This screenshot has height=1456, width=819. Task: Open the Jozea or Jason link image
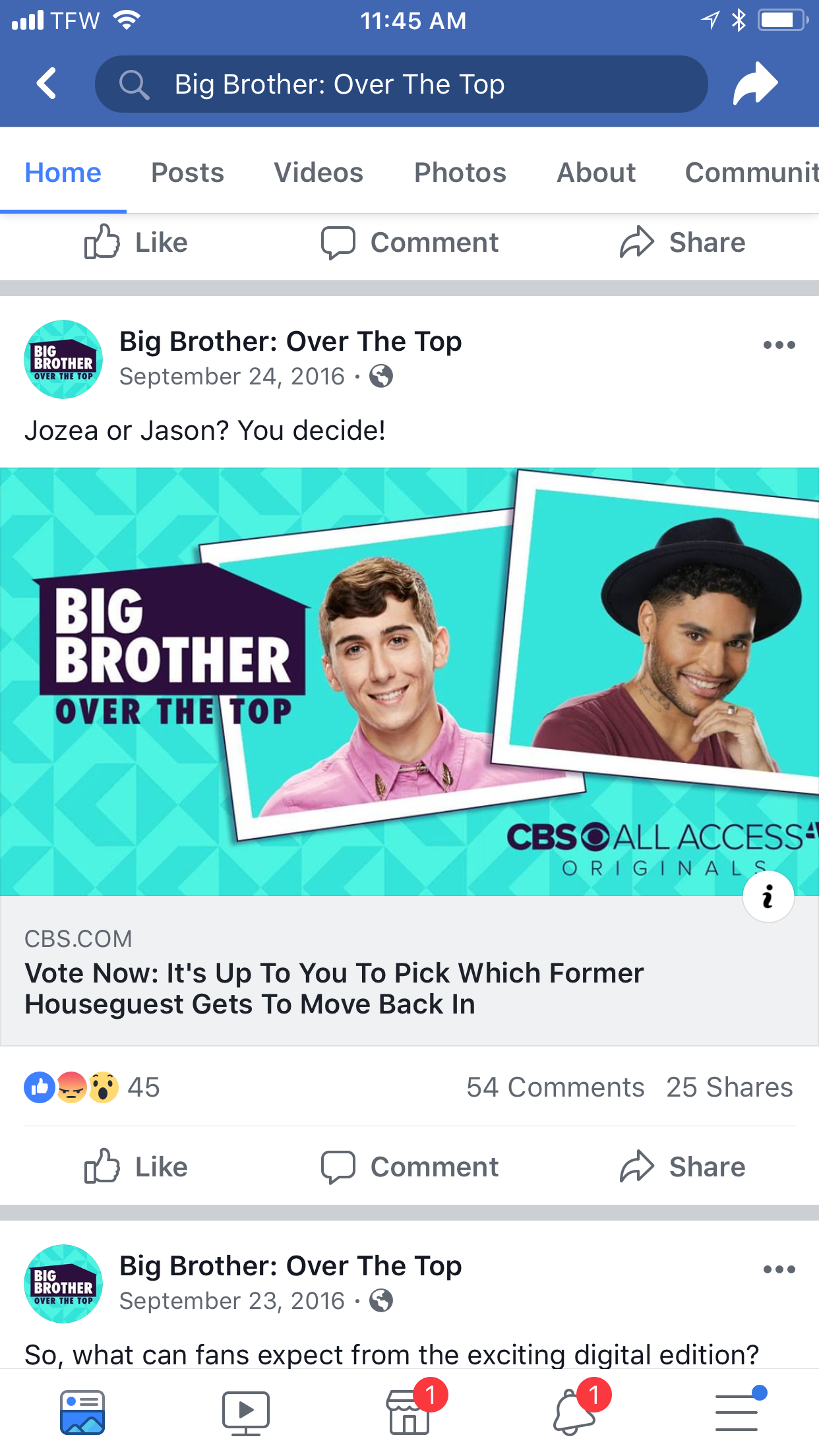click(409, 682)
